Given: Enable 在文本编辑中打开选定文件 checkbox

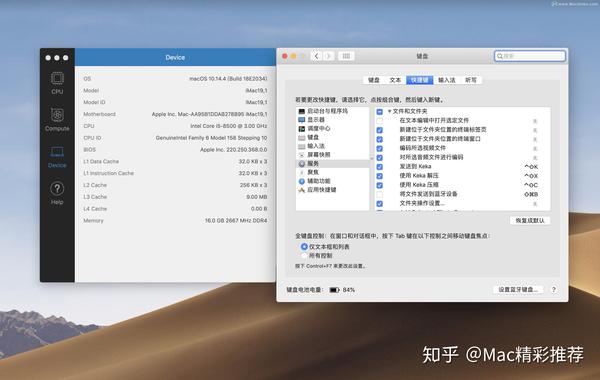Looking at the screenshot, I should click(380, 121).
